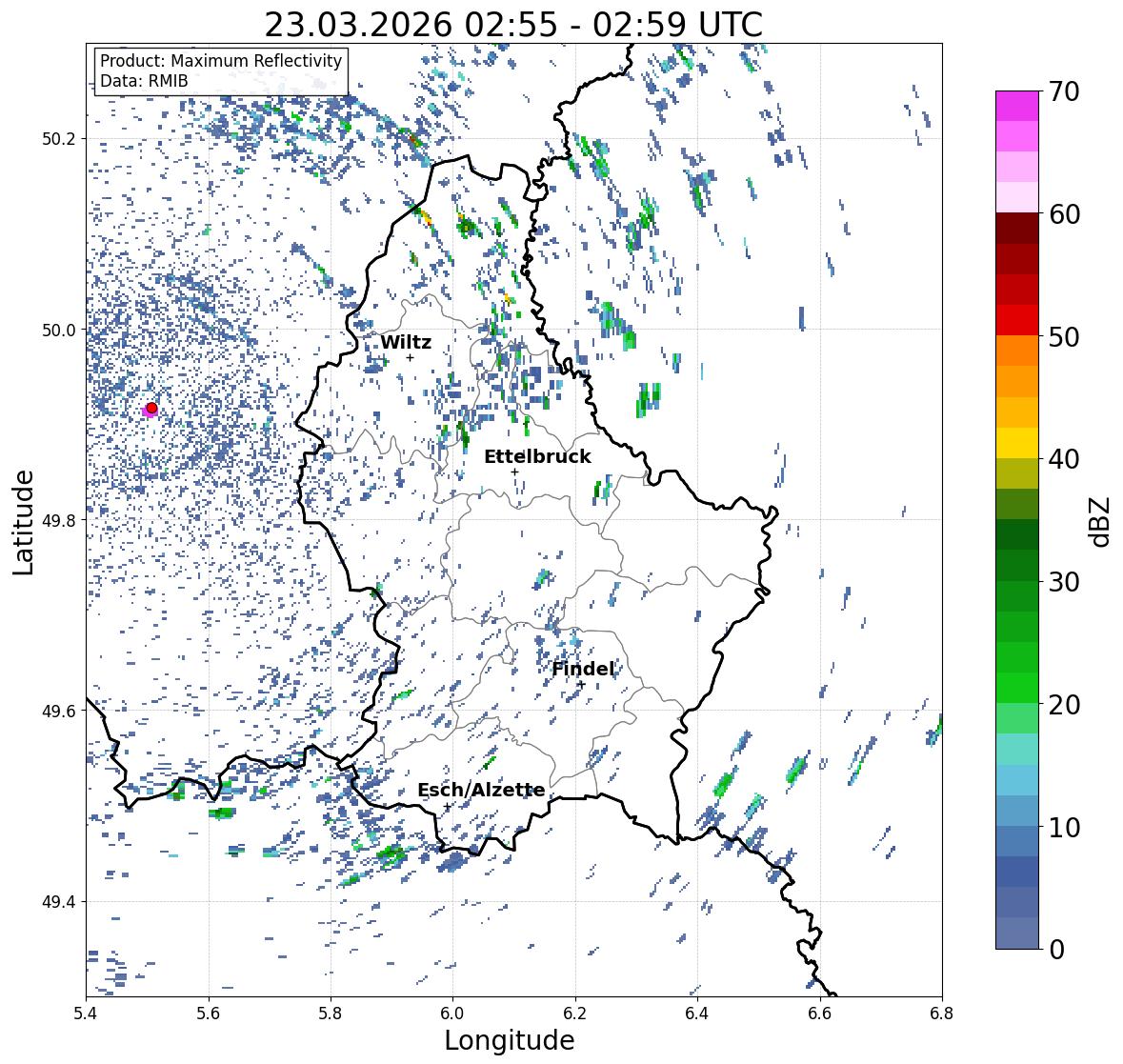The height and width of the screenshot is (1064, 1123).
Task: Click the red dot marker on the map
Action: click(x=151, y=408)
